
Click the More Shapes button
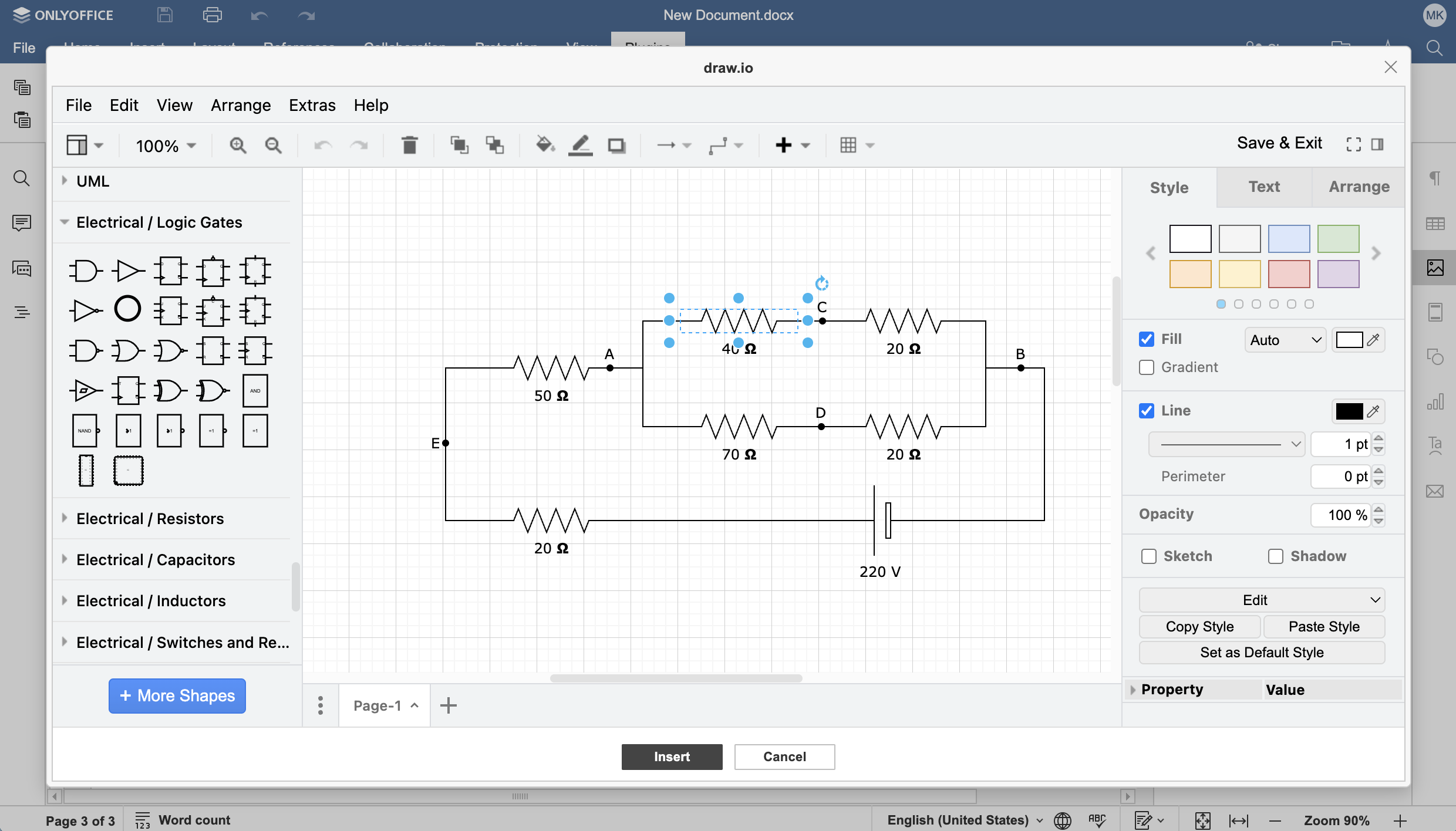click(177, 696)
